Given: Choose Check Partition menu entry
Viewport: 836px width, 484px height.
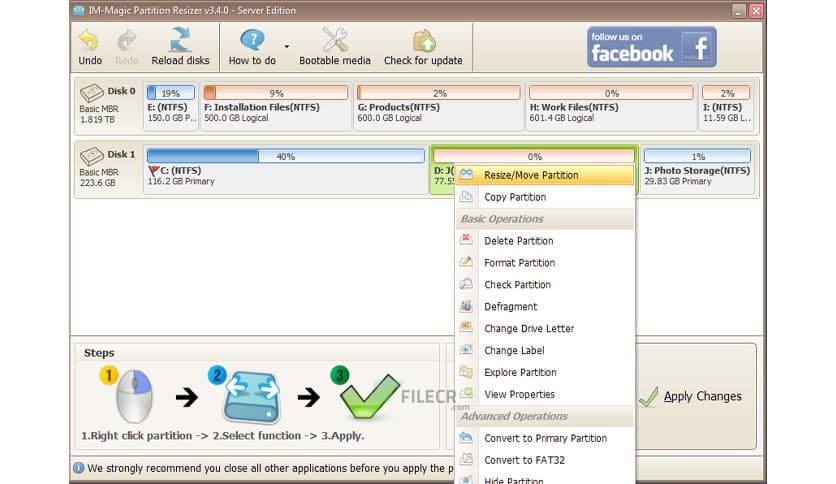Looking at the screenshot, I should point(545,285).
